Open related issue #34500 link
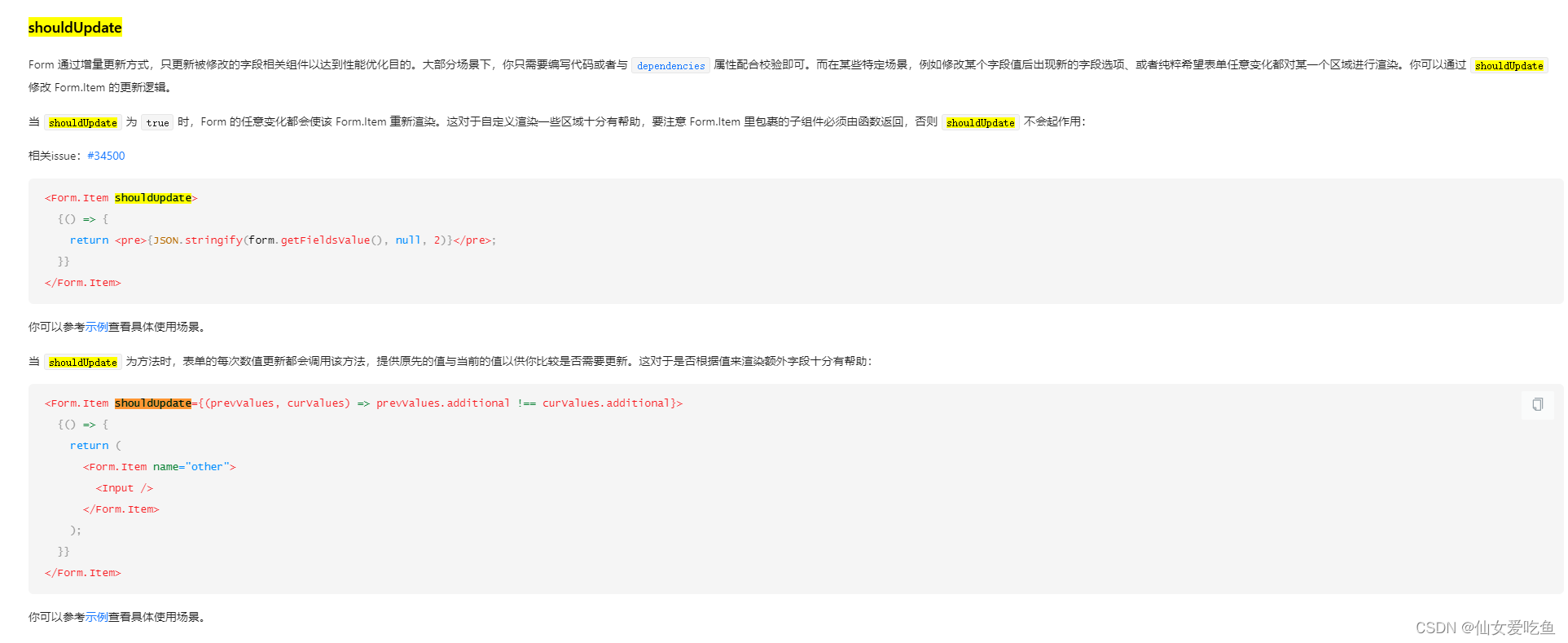Image resolution: width=1568 pixels, height=643 pixels. pos(106,156)
